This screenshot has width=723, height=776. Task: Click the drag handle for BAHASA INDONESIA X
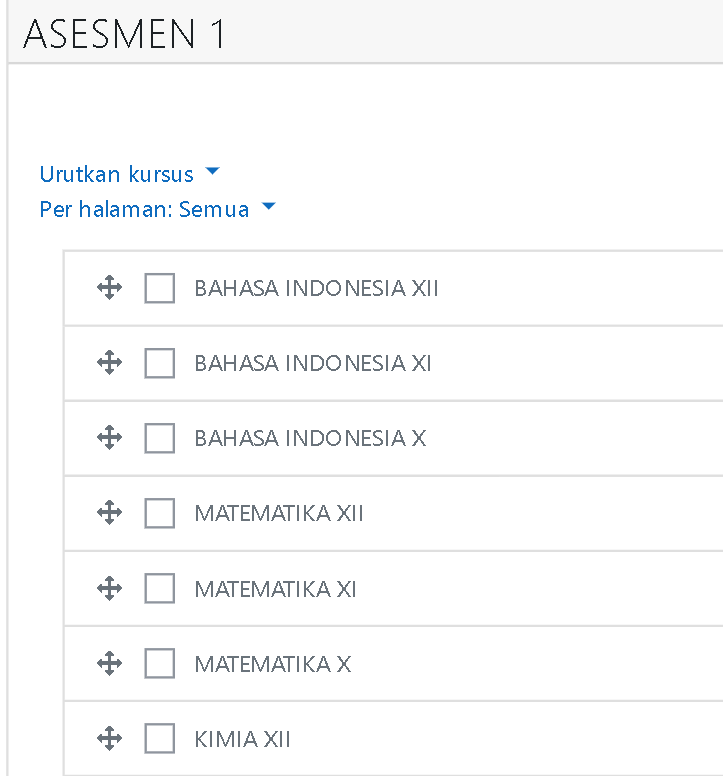point(109,438)
